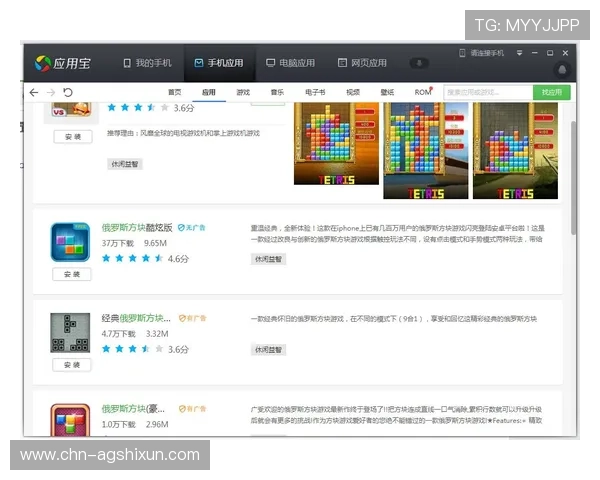Click the 3.32M size text

(x=157, y=334)
